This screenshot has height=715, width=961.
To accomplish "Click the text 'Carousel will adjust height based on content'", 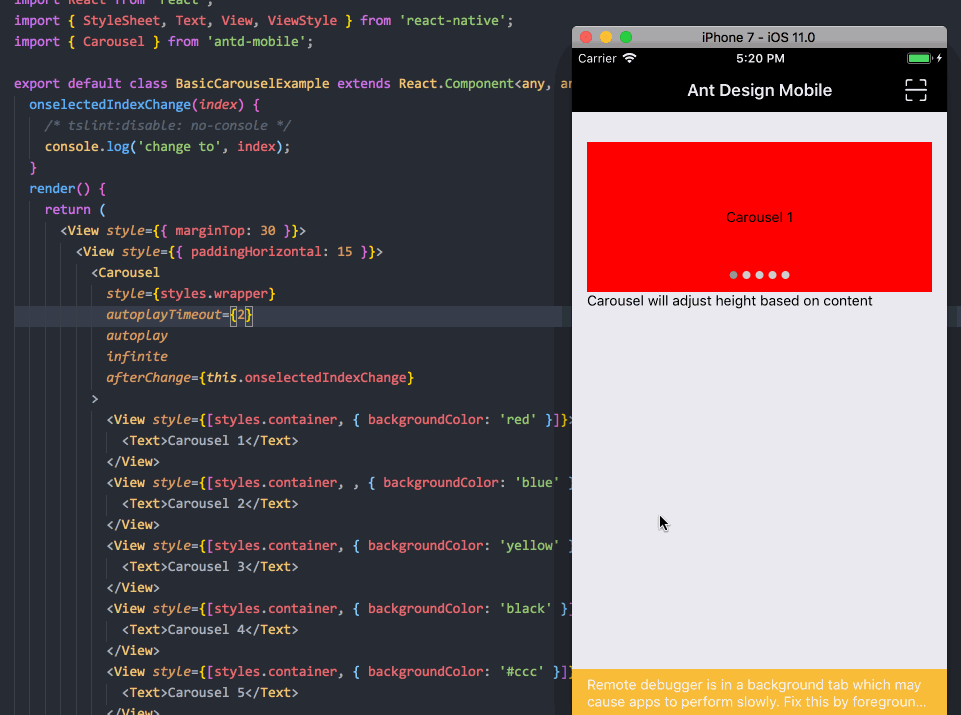I will 730,300.
